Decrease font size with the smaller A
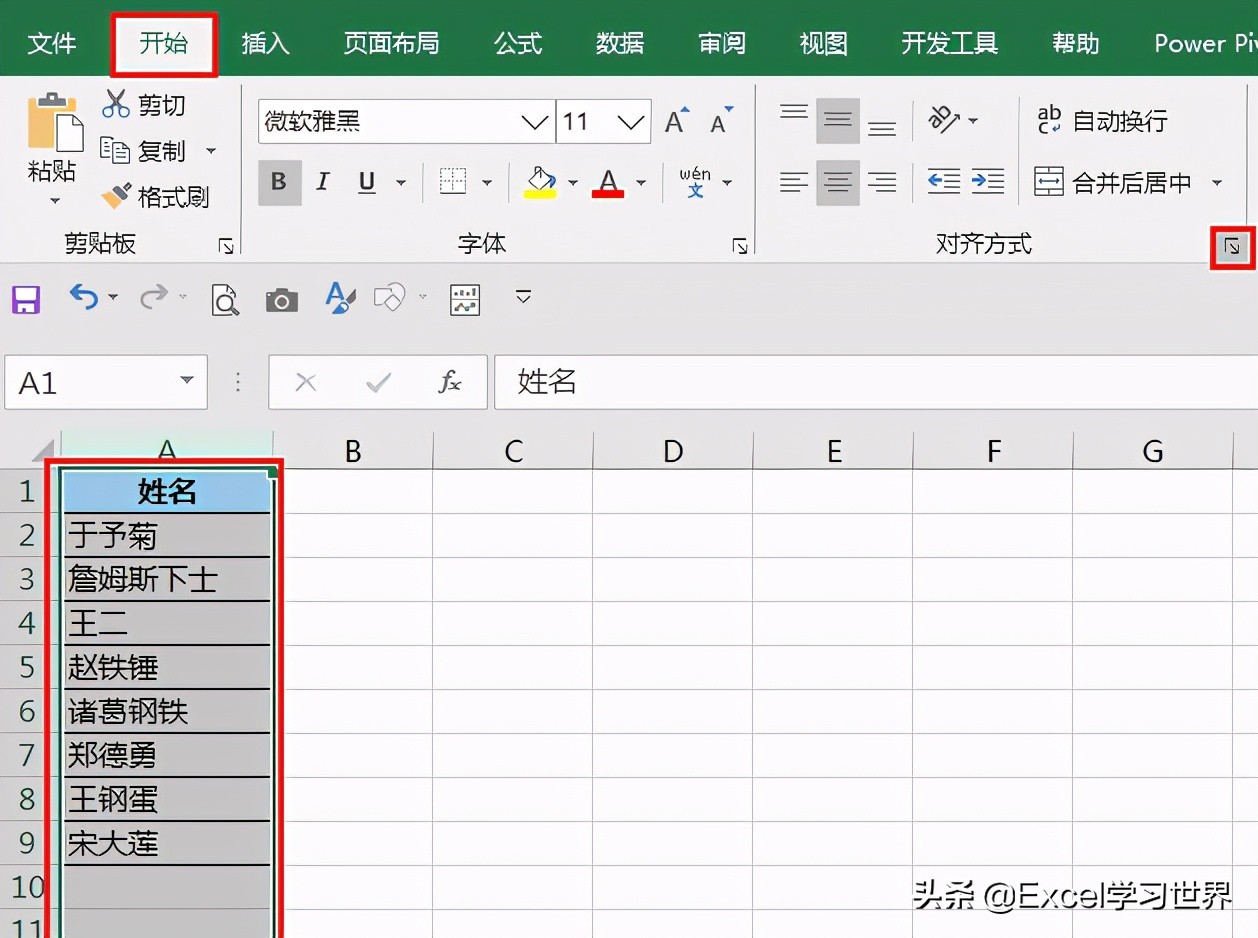The height and width of the screenshot is (938, 1258). pos(720,120)
